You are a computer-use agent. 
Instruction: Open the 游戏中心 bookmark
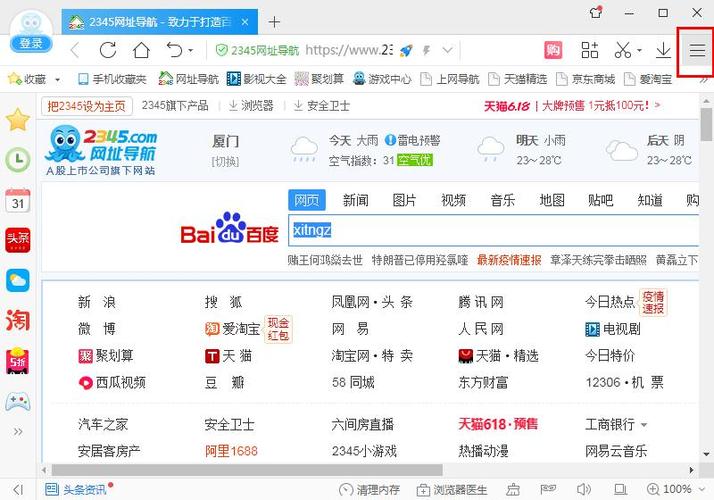[x=382, y=79]
